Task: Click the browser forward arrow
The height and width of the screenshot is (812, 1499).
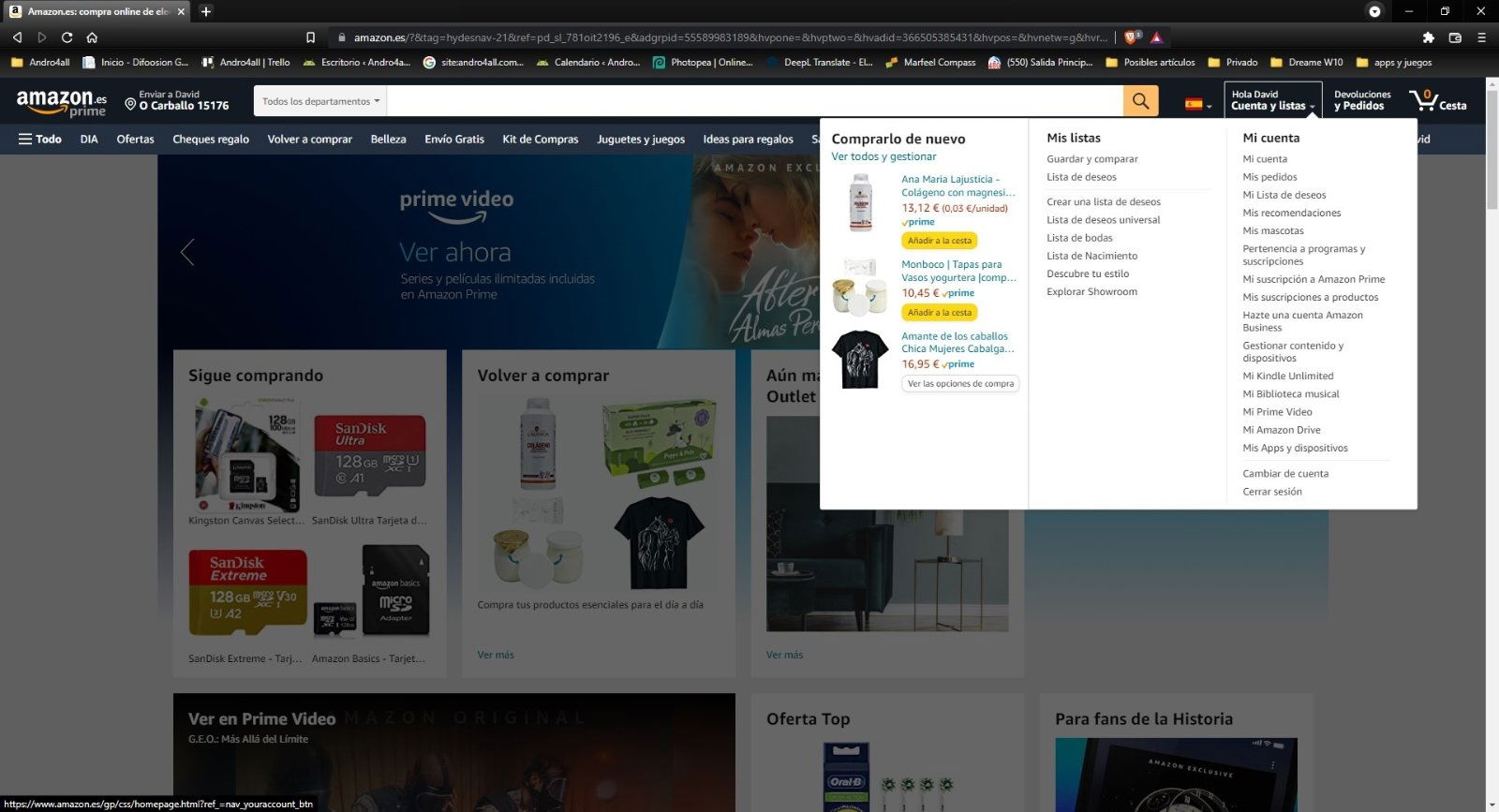Action: (x=42, y=37)
